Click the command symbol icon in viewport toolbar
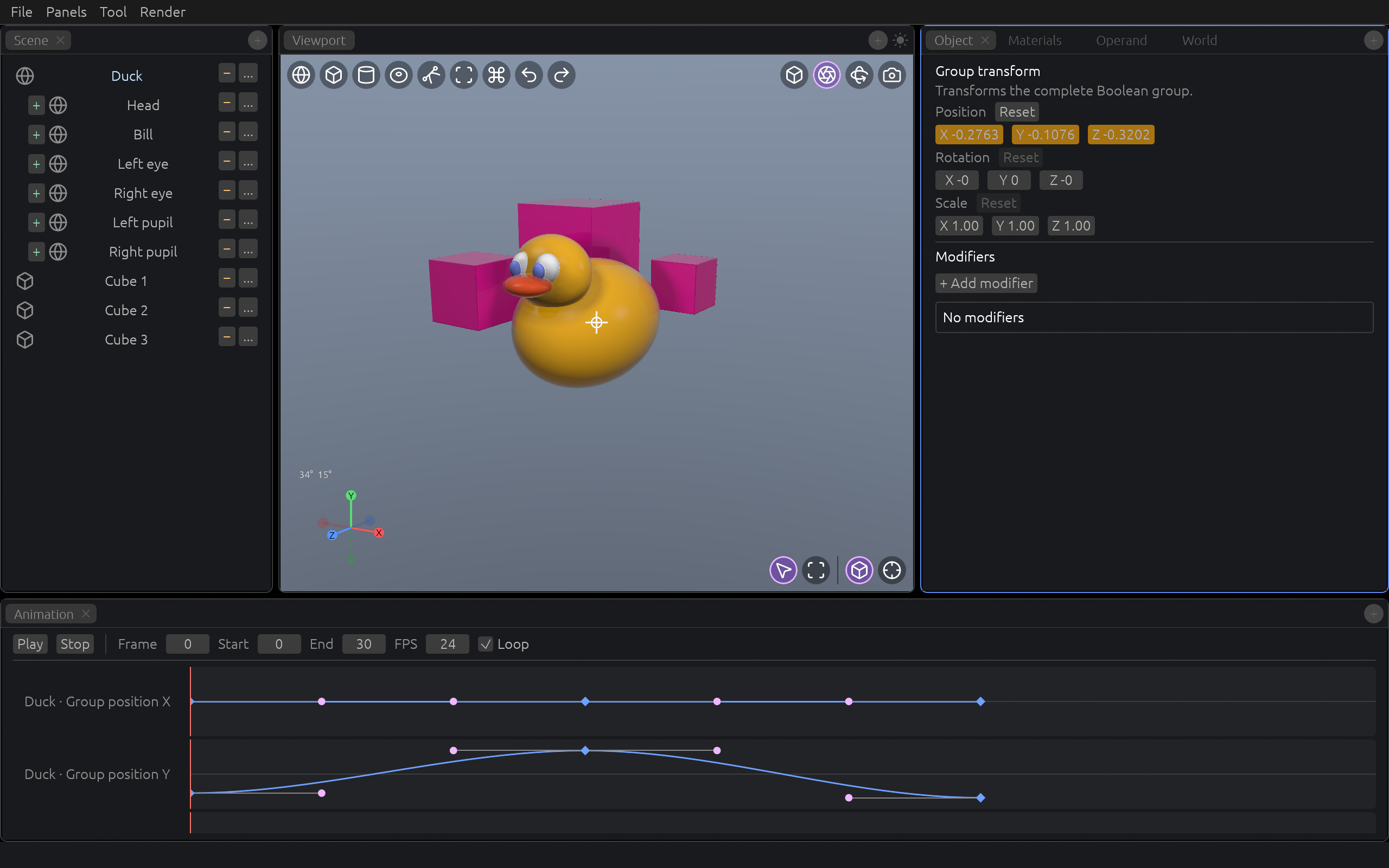The width and height of the screenshot is (1389, 868). pyautogui.click(x=496, y=75)
